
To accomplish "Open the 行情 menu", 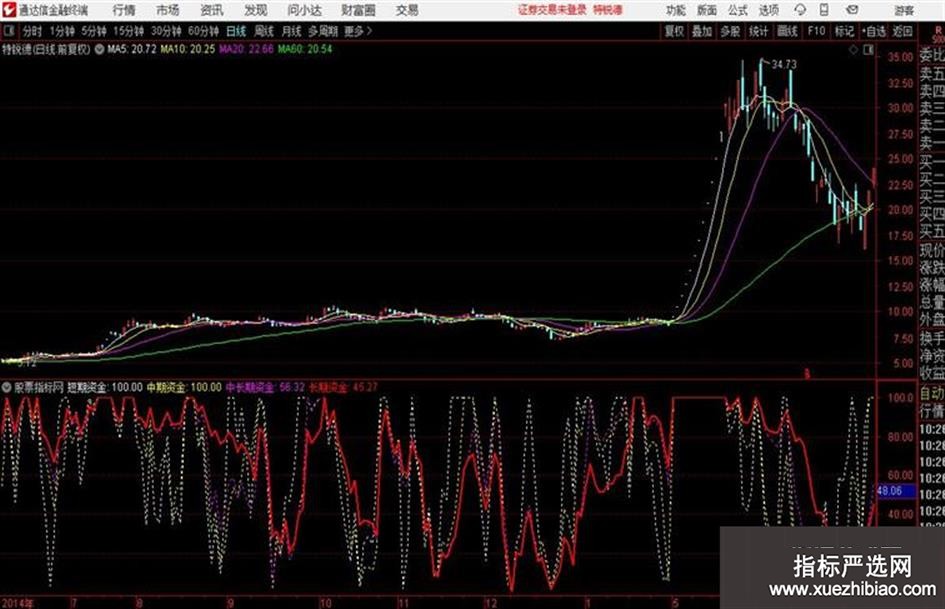I will (124, 10).
